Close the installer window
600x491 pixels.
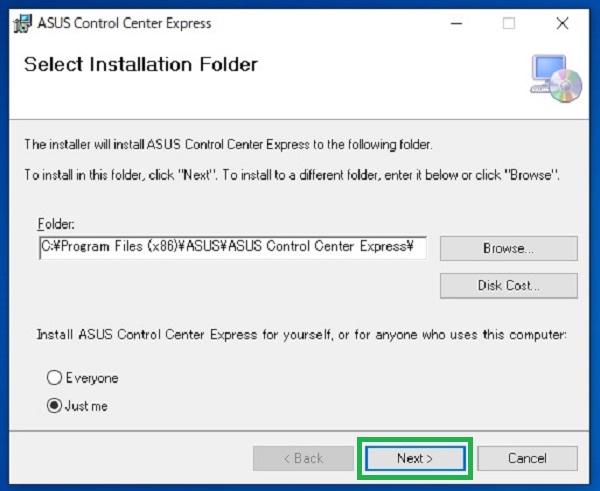pyautogui.click(x=562, y=24)
